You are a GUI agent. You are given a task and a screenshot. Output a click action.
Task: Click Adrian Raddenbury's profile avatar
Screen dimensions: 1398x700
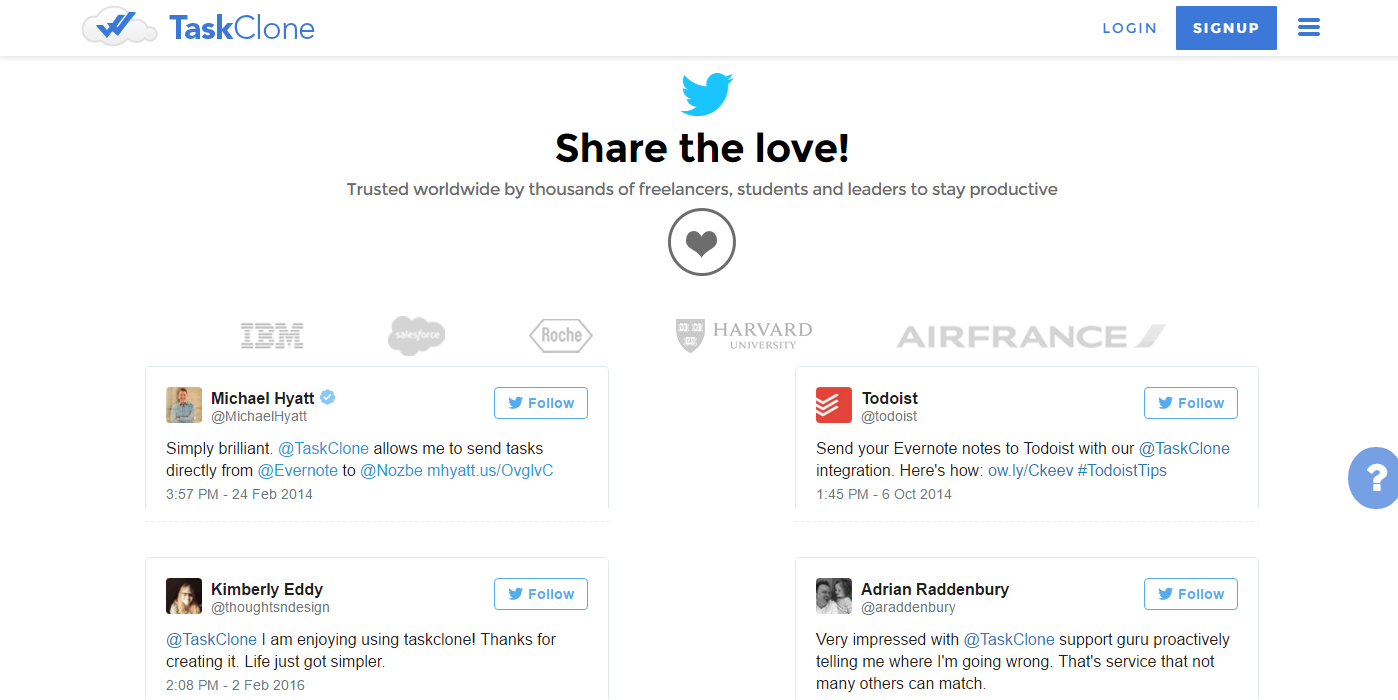click(834, 596)
